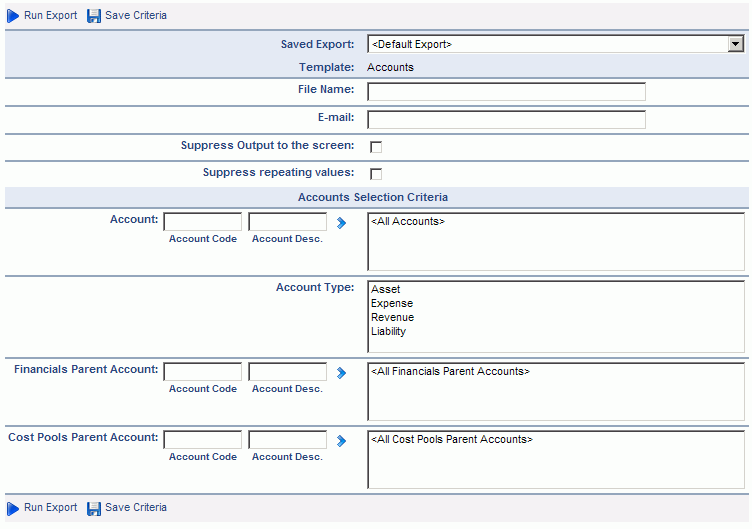Click the blue arrow for Cost Pools Parent Account
752x529 pixels.
341,441
